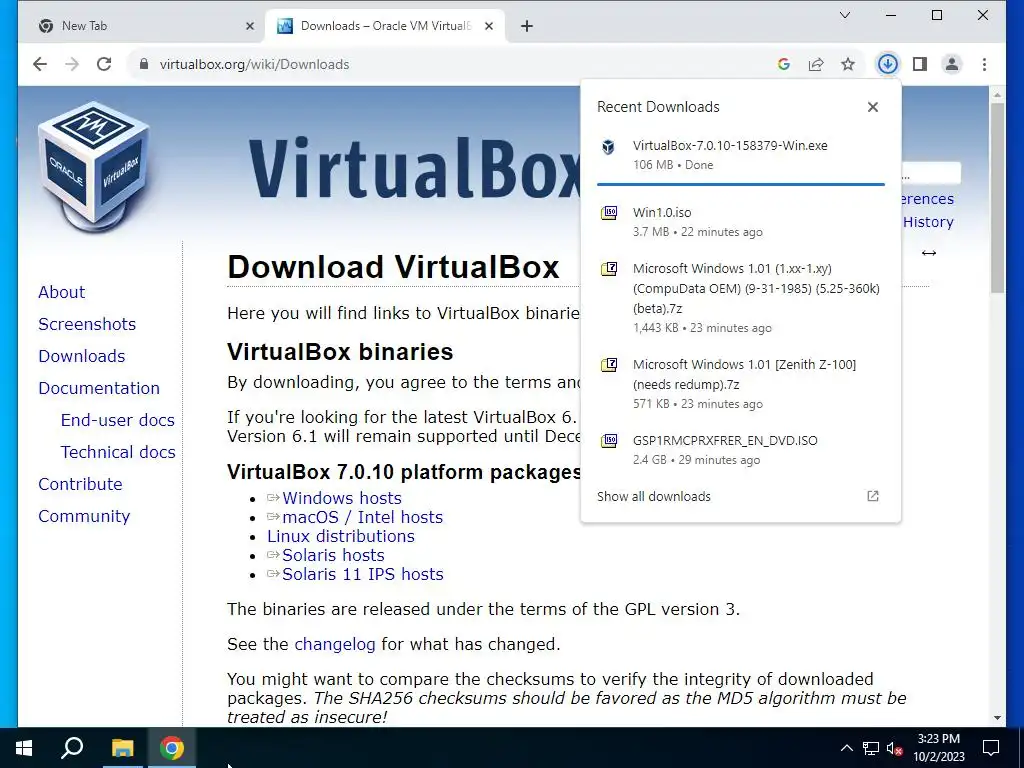Click the page vertical scrollbar thumb
The width and height of the screenshot is (1024, 768).
tap(997, 198)
